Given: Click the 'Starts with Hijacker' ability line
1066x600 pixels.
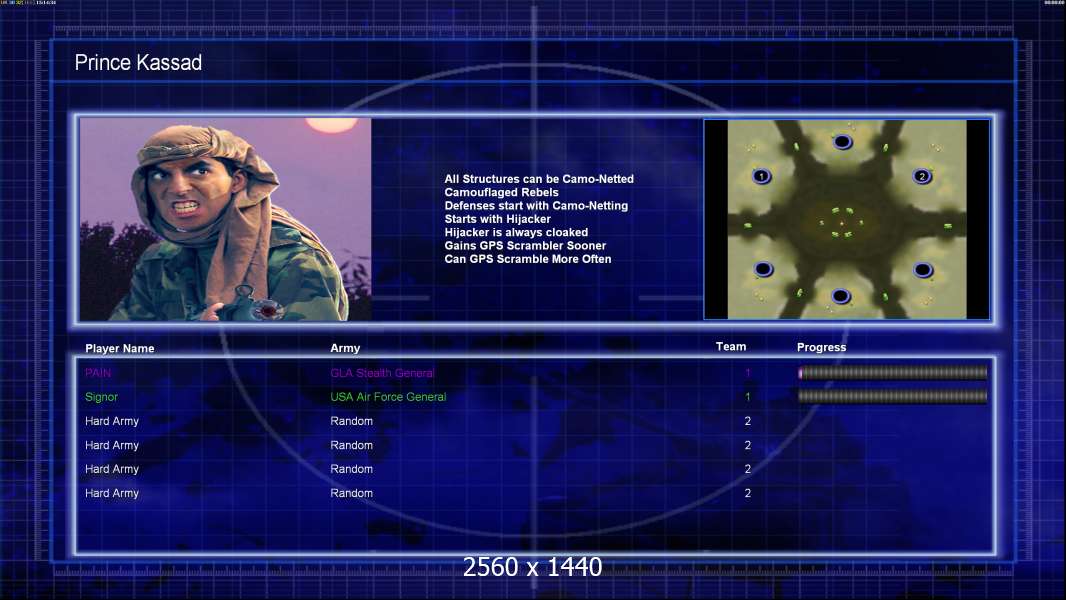Looking at the screenshot, I should [x=498, y=219].
